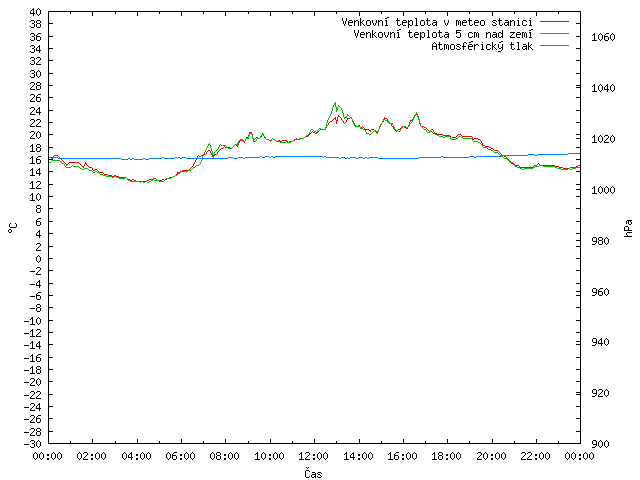Click the '1000' pressure axis label
Screen dimensions: 640x480
(603, 190)
